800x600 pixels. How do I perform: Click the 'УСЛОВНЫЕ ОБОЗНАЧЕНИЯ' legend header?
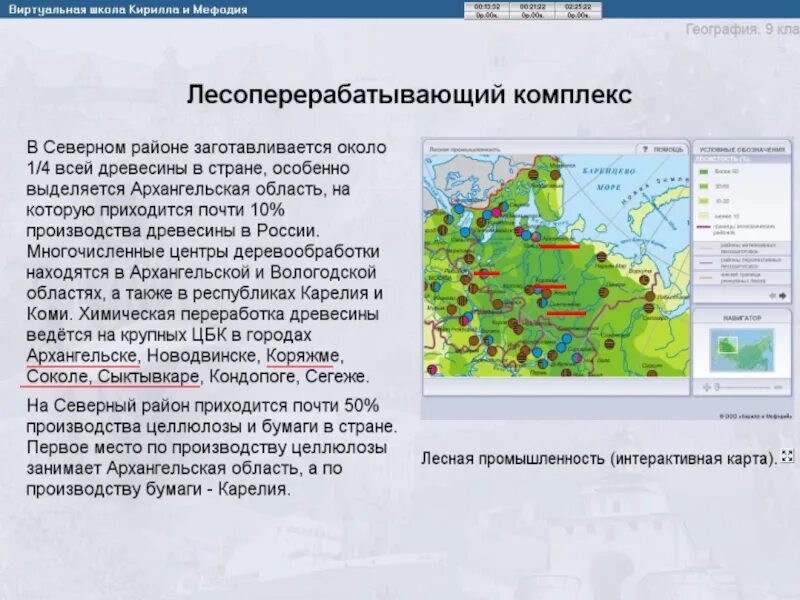742,149
